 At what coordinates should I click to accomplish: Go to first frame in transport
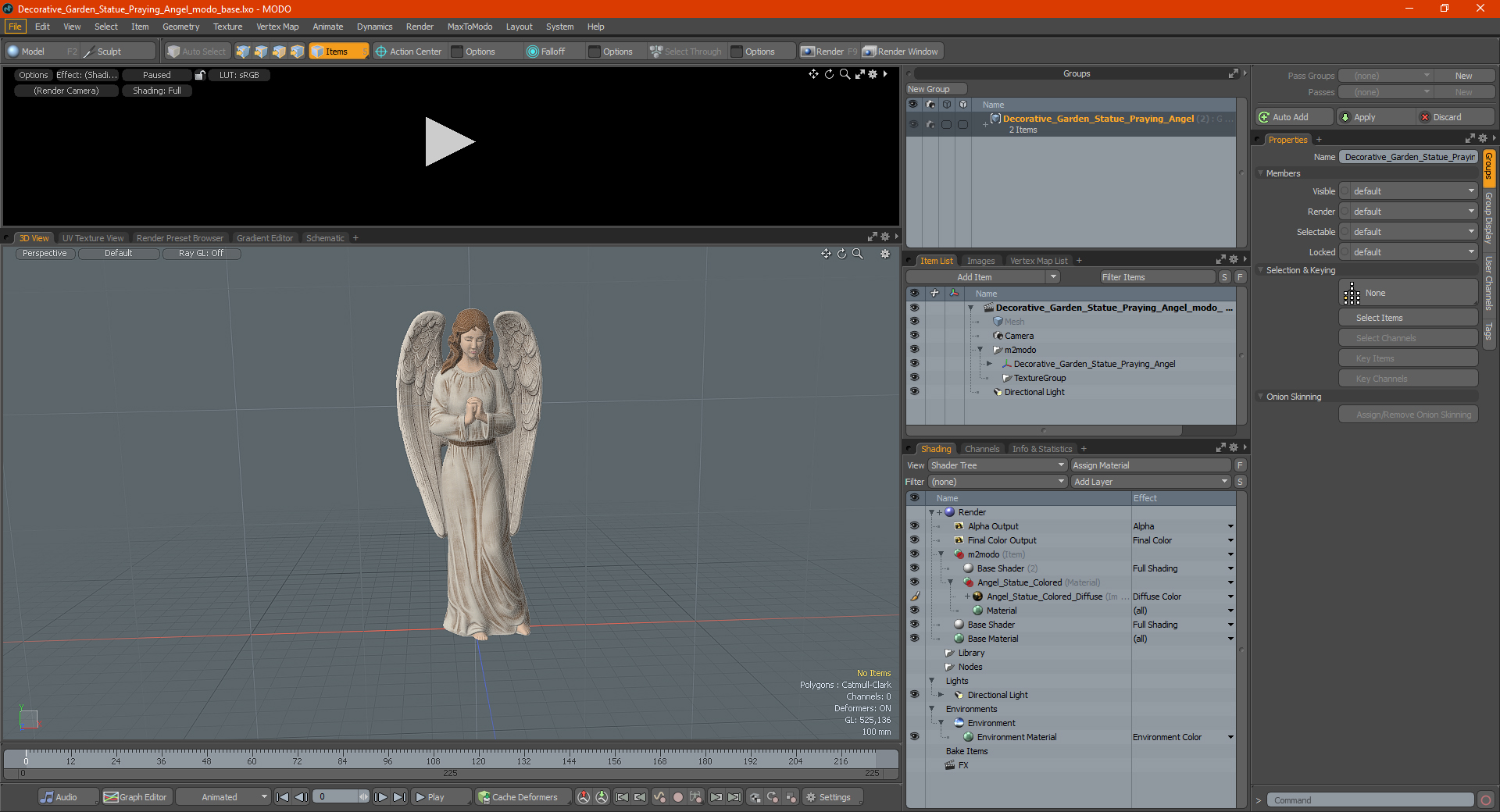(283, 797)
